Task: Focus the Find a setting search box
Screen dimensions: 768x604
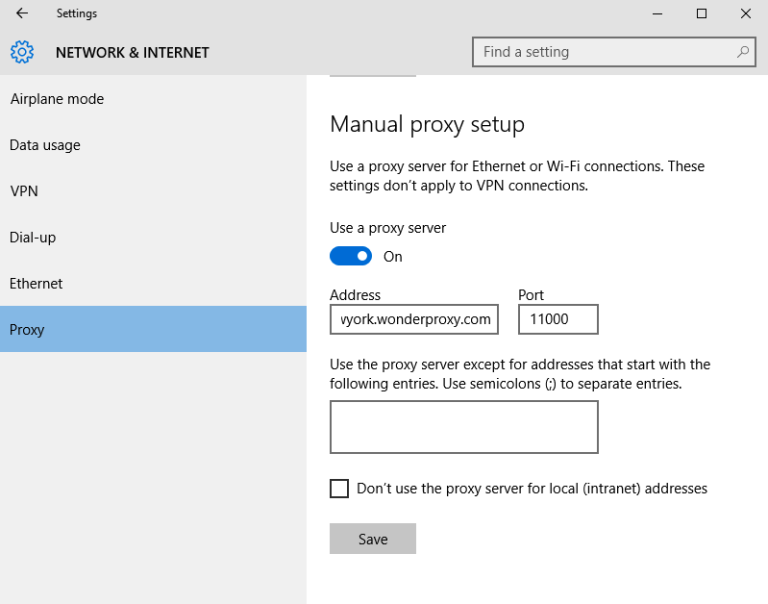Action: [605, 52]
